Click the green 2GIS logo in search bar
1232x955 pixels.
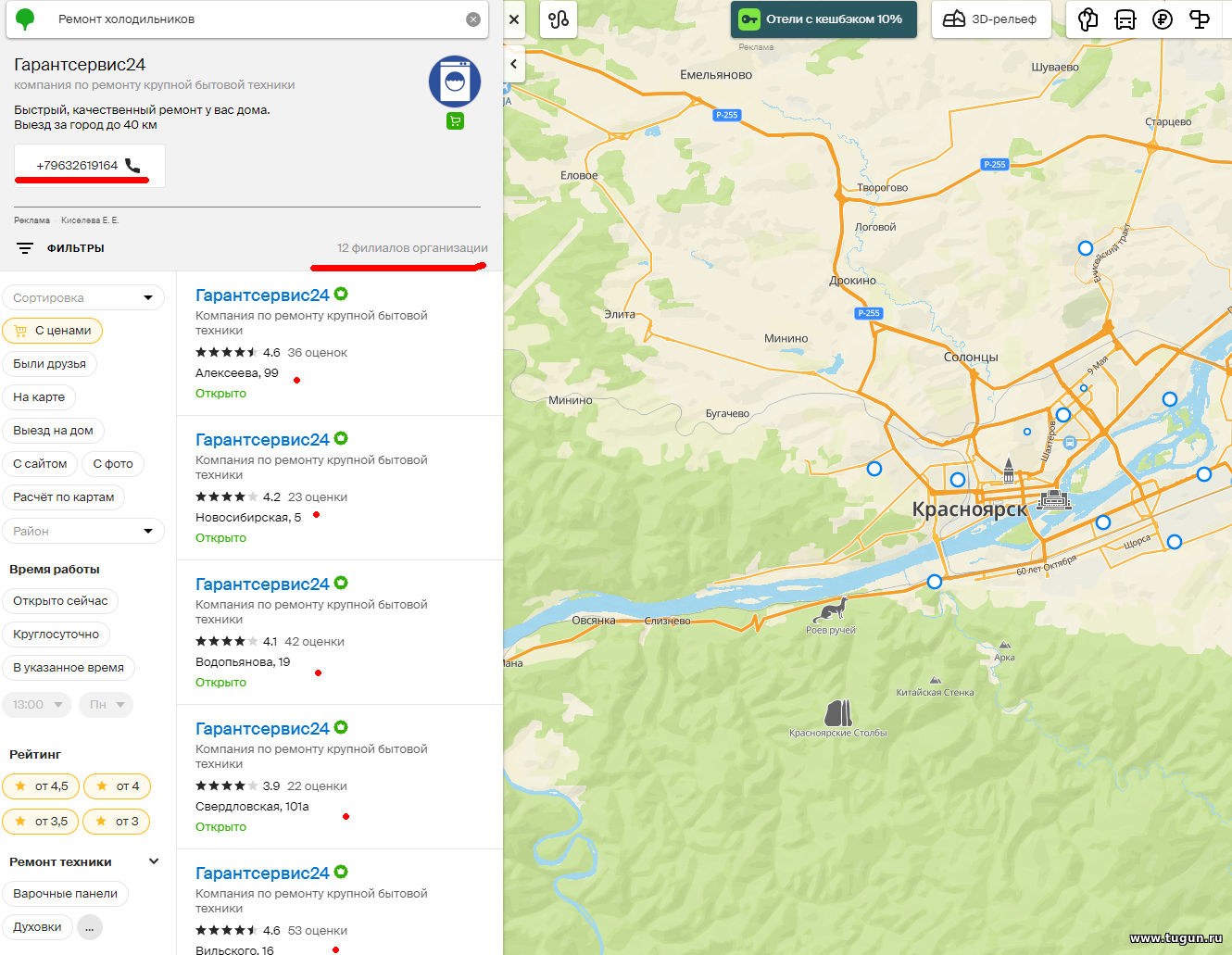coord(26,19)
